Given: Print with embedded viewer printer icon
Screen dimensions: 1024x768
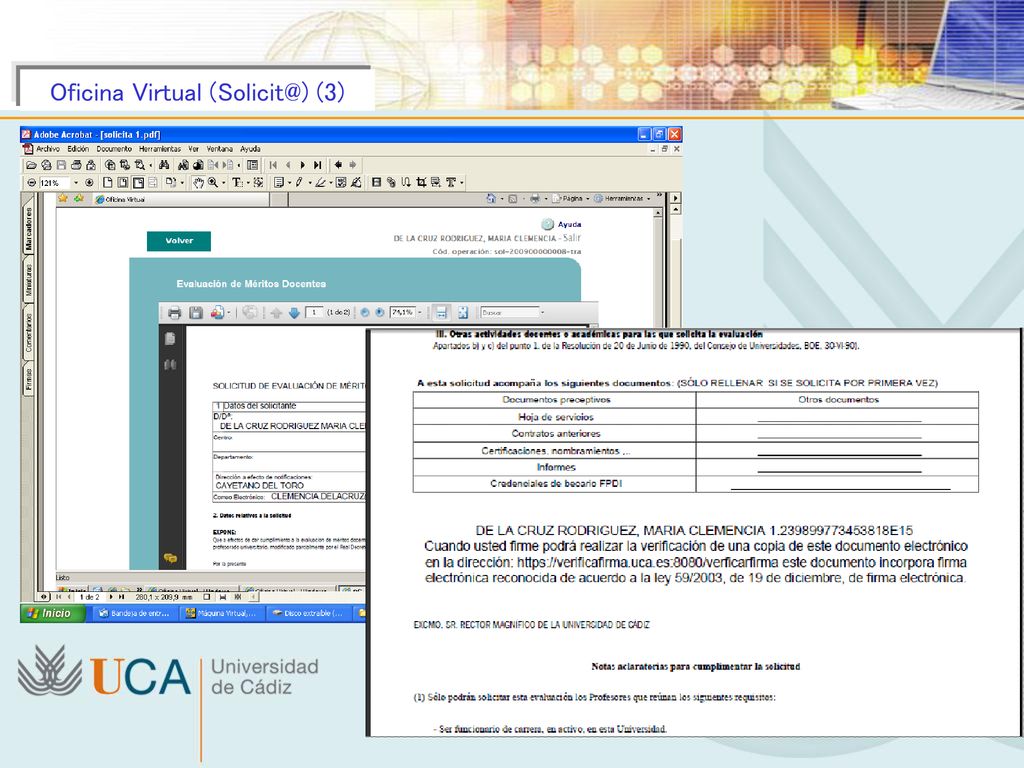Looking at the screenshot, I should coord(174,313).
